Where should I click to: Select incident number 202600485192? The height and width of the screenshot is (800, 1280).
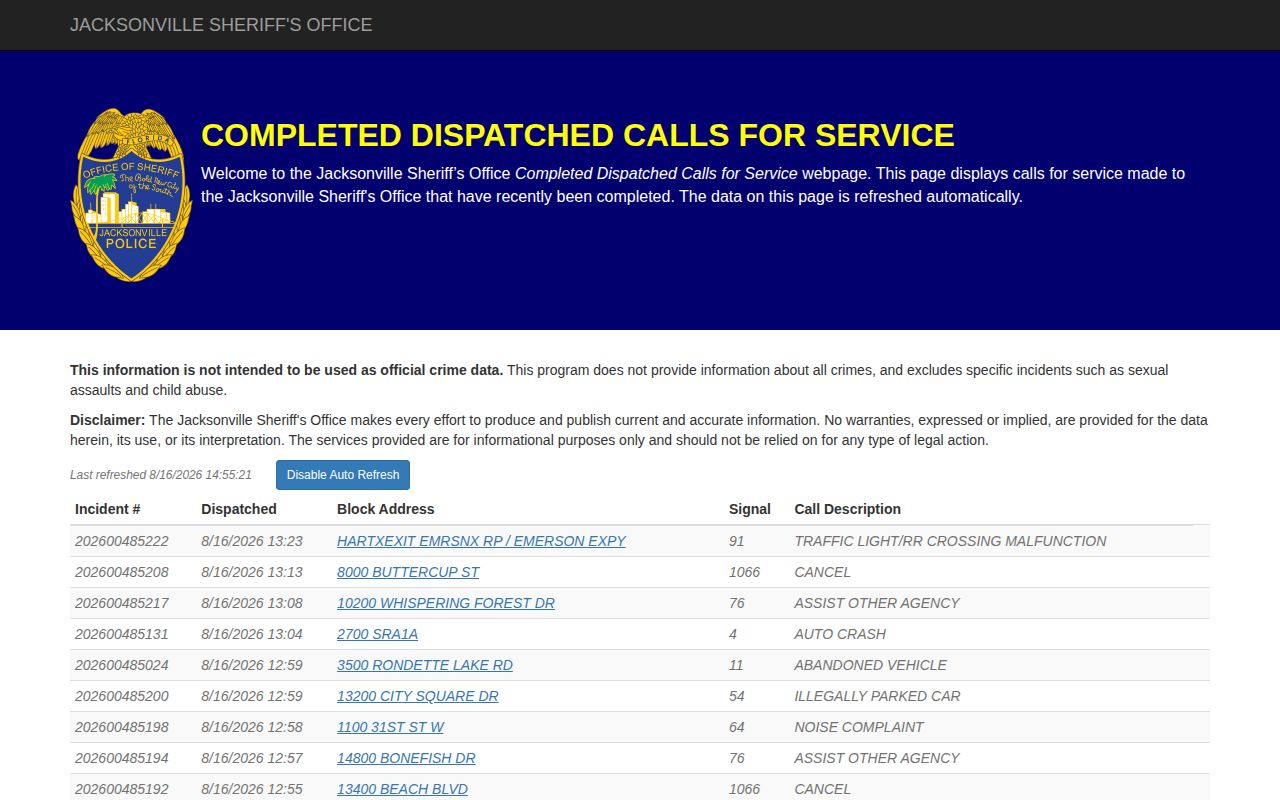tap(122, 789)
